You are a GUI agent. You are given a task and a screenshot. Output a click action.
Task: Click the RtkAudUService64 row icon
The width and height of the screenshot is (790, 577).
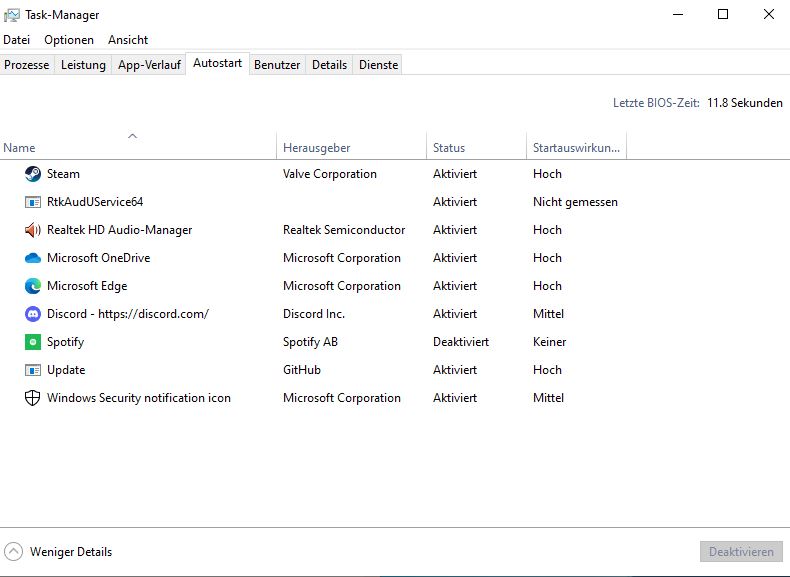click(x=33, y=202)
